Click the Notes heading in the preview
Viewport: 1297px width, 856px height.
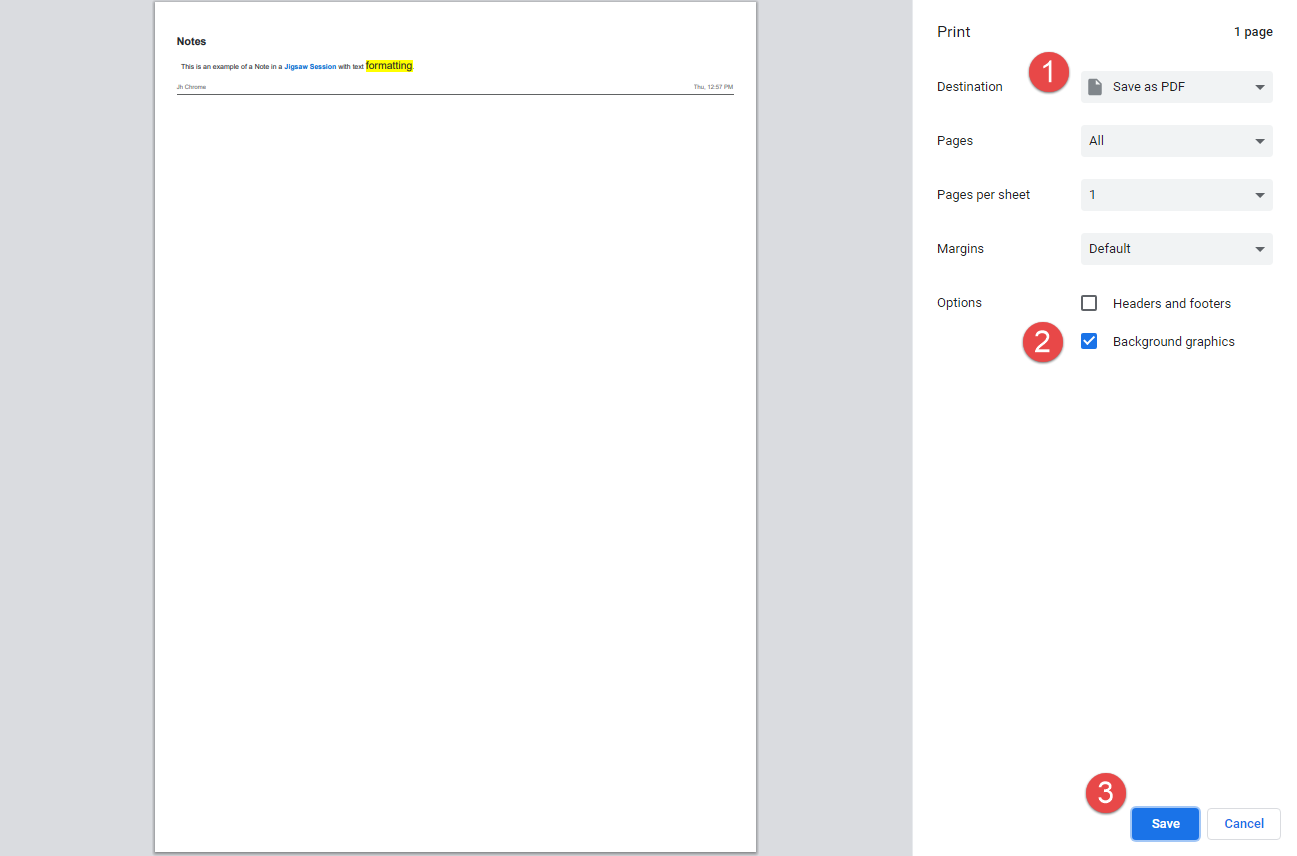[x=191, y=42]
